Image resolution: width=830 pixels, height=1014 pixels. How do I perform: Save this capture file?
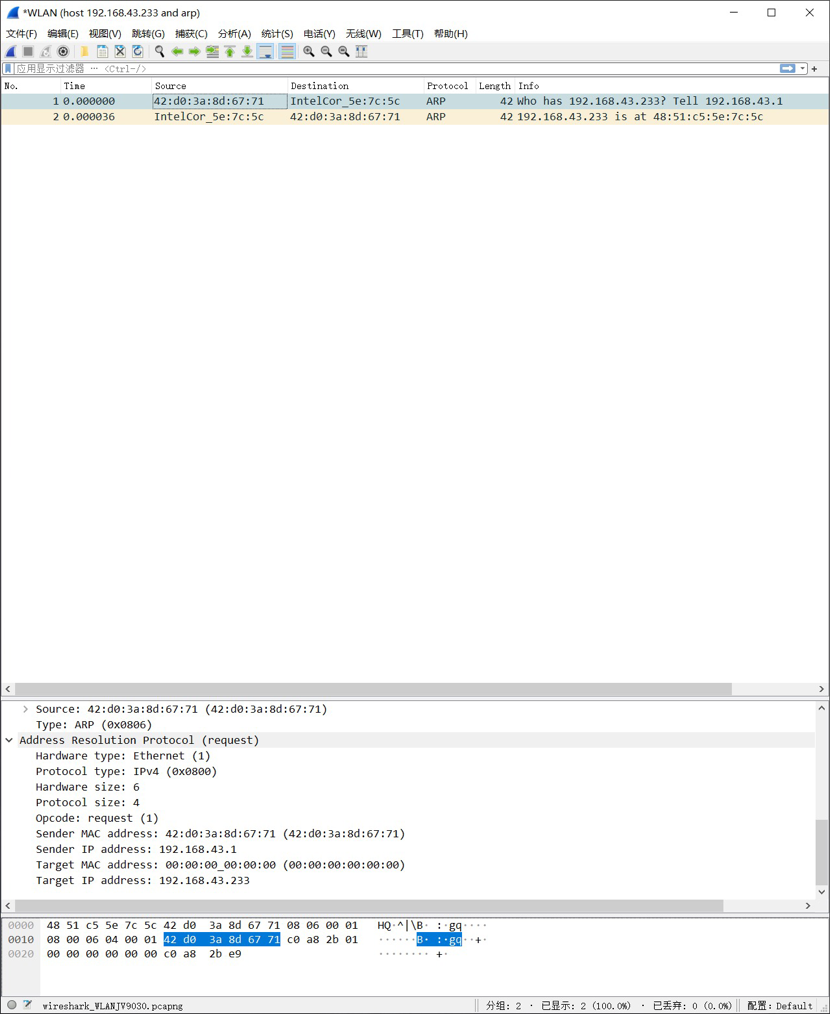click(x=102, y=52)
